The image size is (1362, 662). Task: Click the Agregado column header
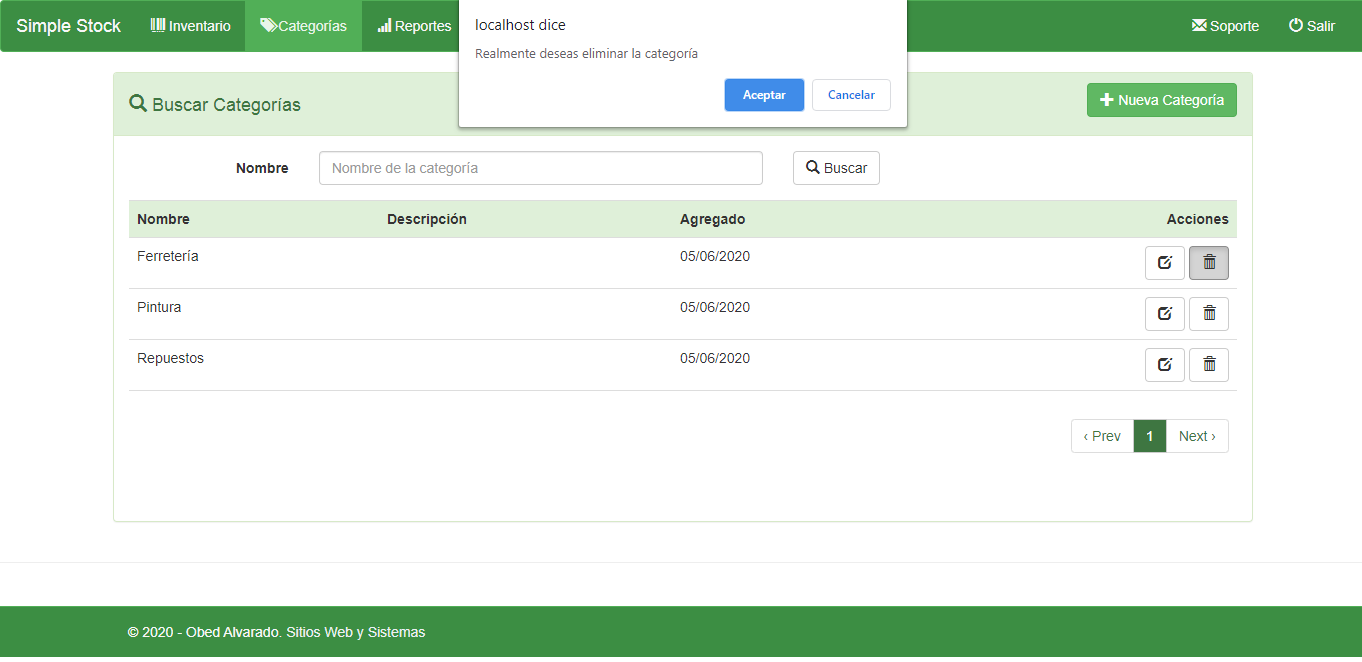tap(712, 219)
